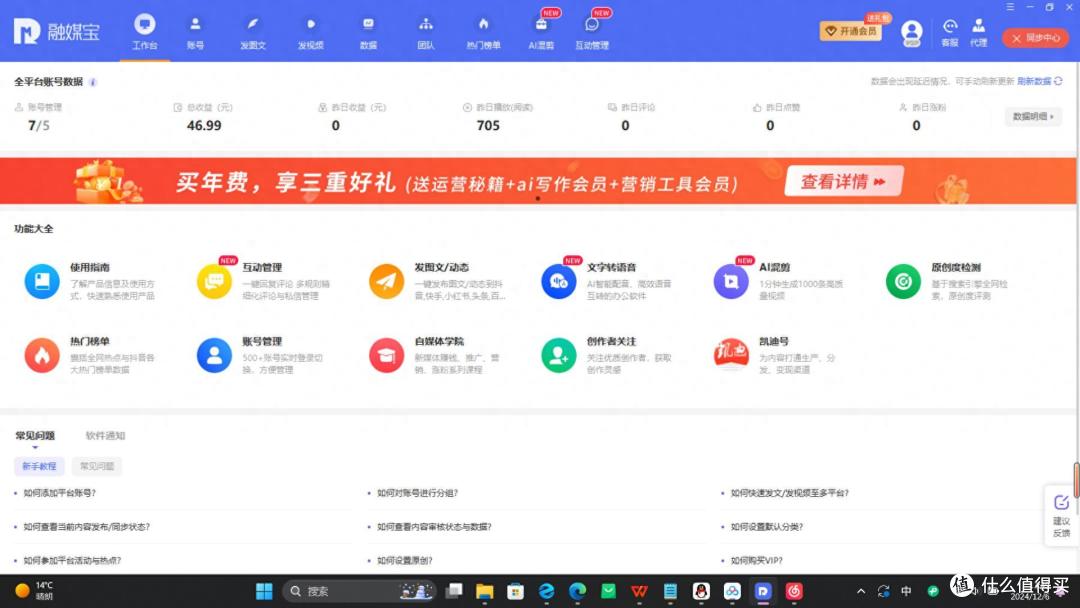Open 如何查看当前内容发布/同步状态? question

tap(87, 527)
